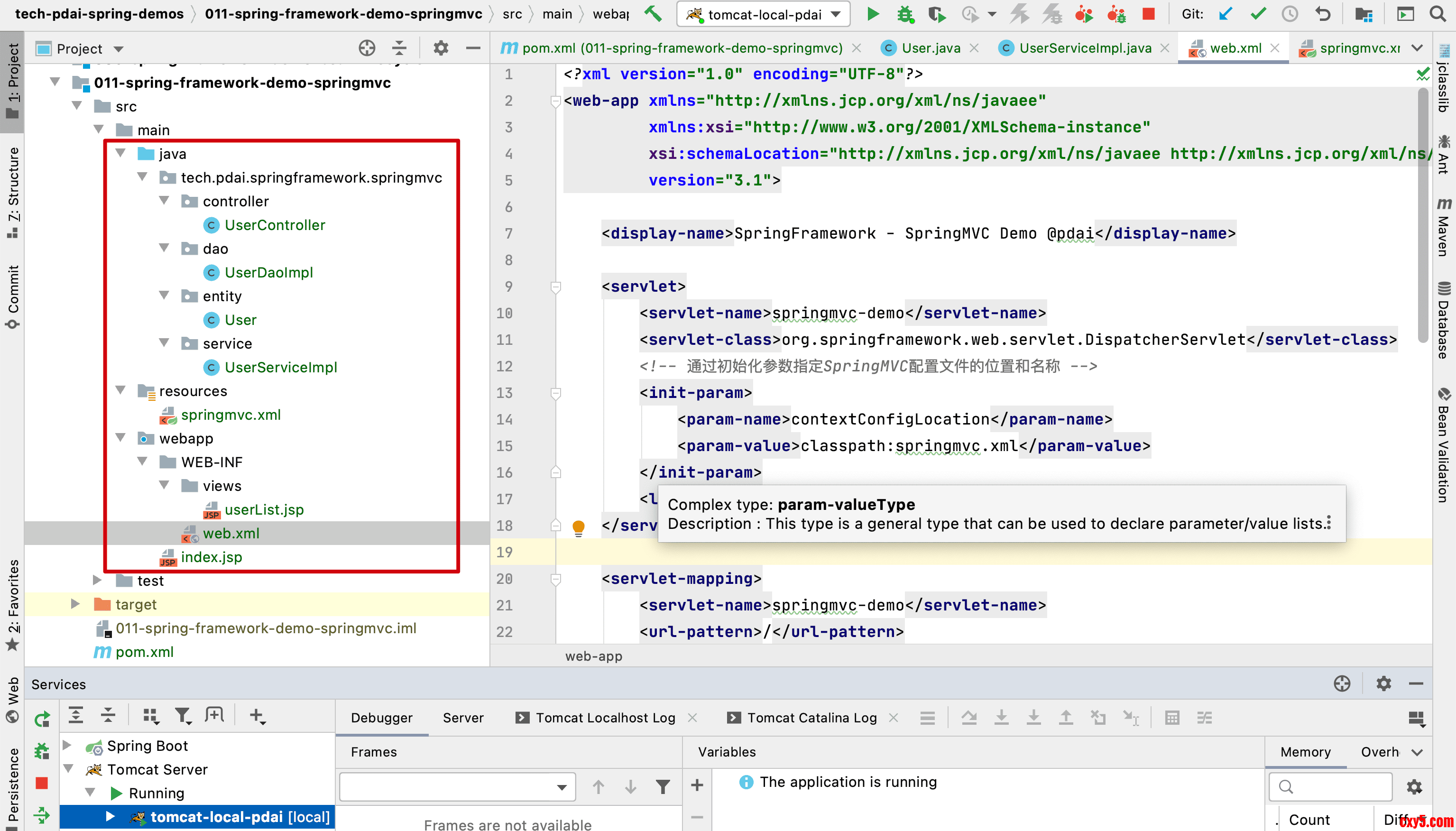The image size is (1456, 831).
Task: Click Search Everywhere magnifier icon
Action: coord(1438,14)
